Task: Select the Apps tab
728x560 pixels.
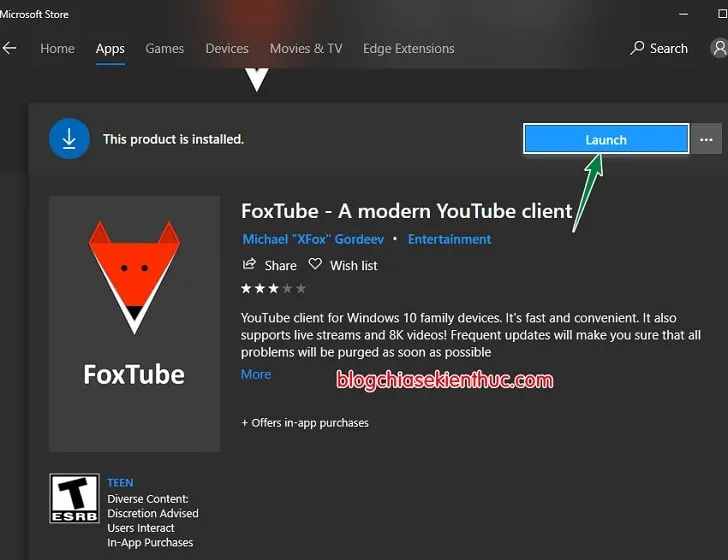Action: pyautogui.click(x=110, y=49)
